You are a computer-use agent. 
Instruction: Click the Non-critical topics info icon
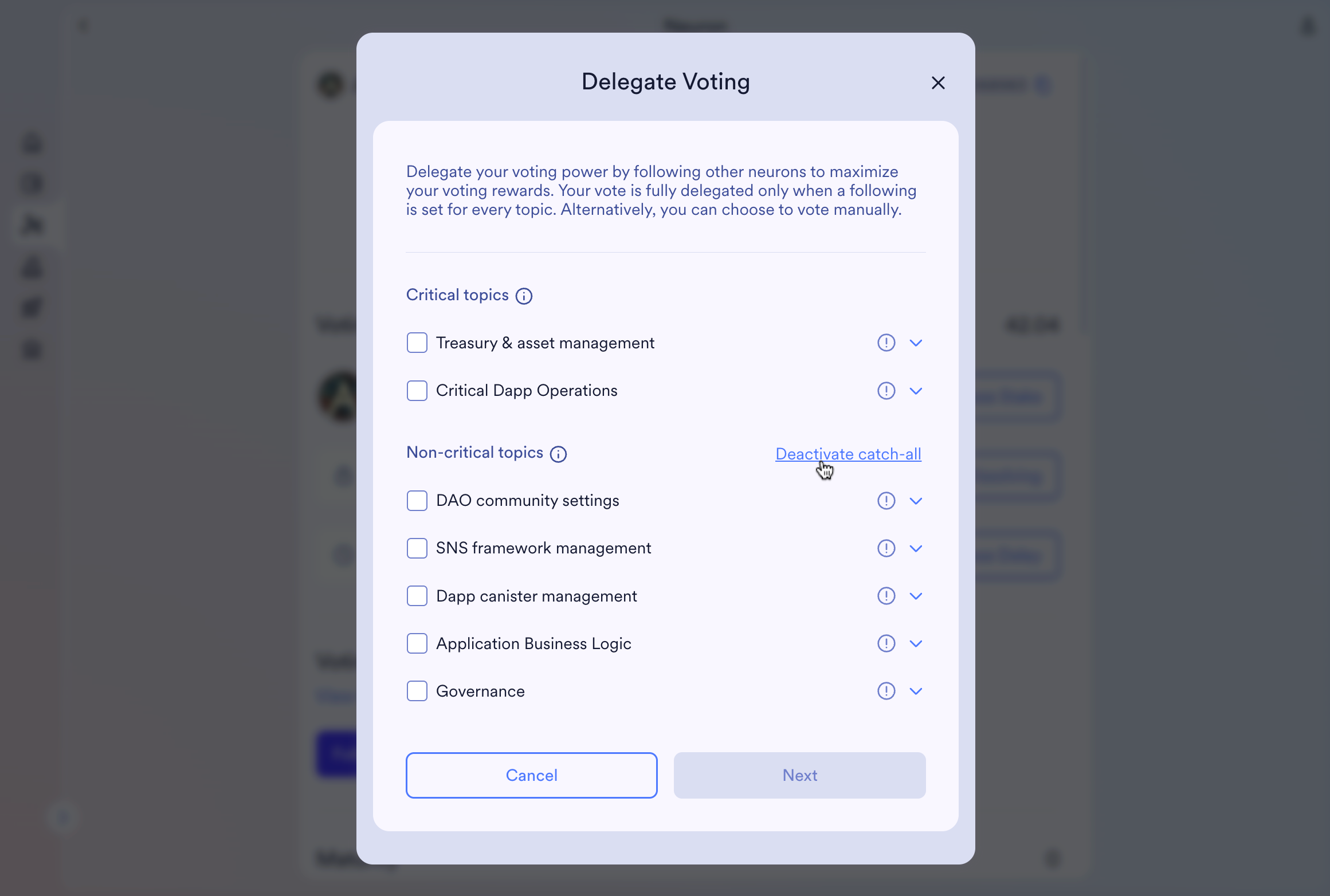(x=558, y=454)
